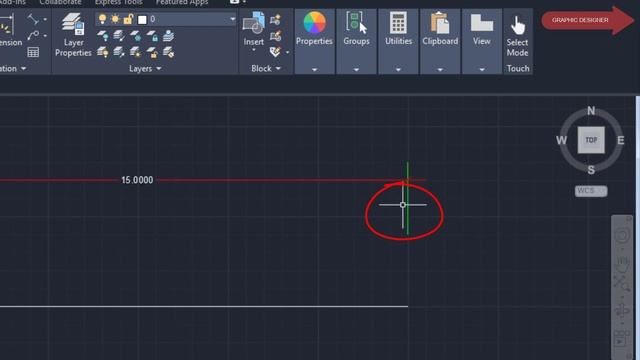Image resolution: width=640 pixels, height=360 pixels.
Task: Click the Insert block icon
Action: coord(253,23)
